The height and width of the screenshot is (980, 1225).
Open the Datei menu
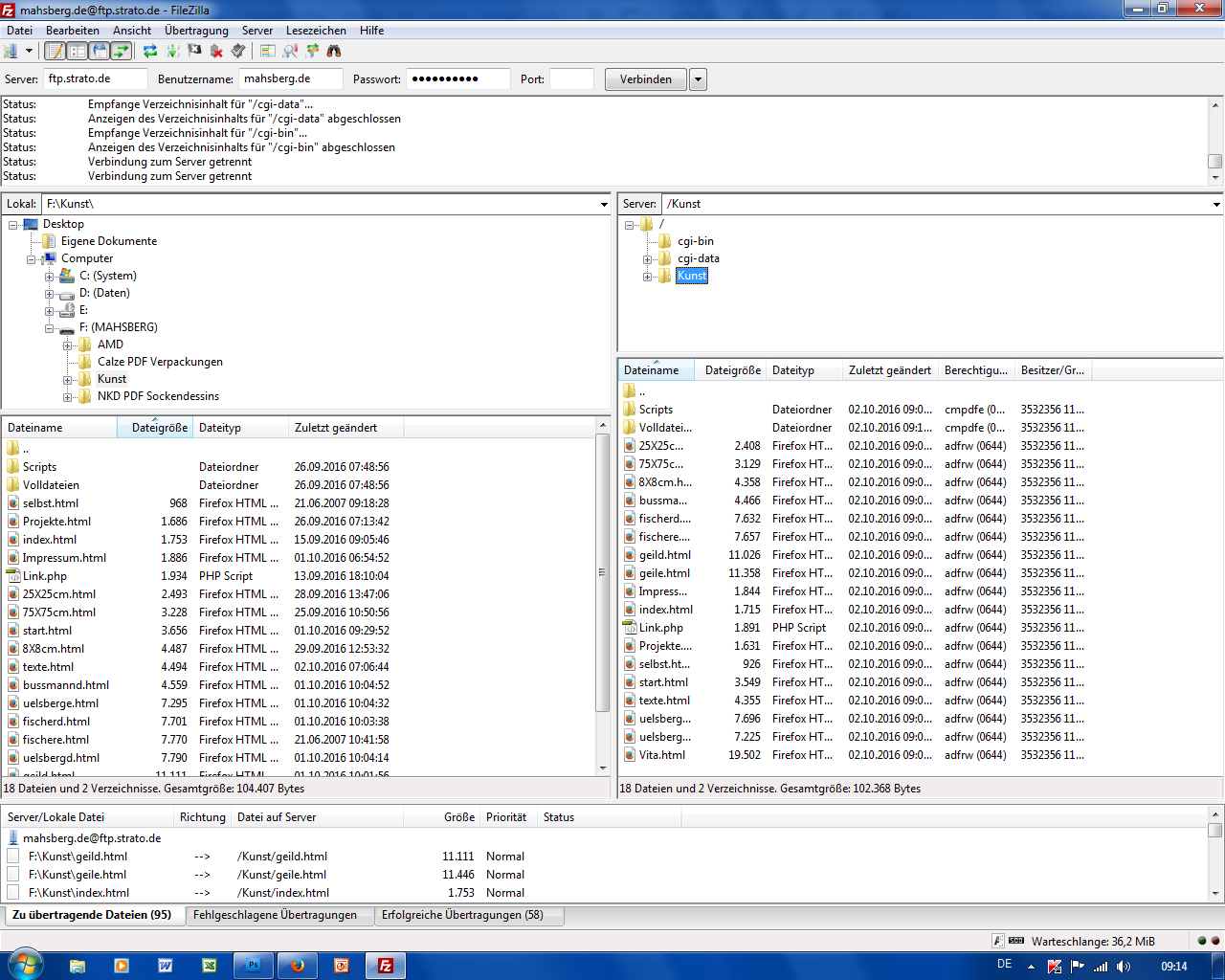(19, 31)
